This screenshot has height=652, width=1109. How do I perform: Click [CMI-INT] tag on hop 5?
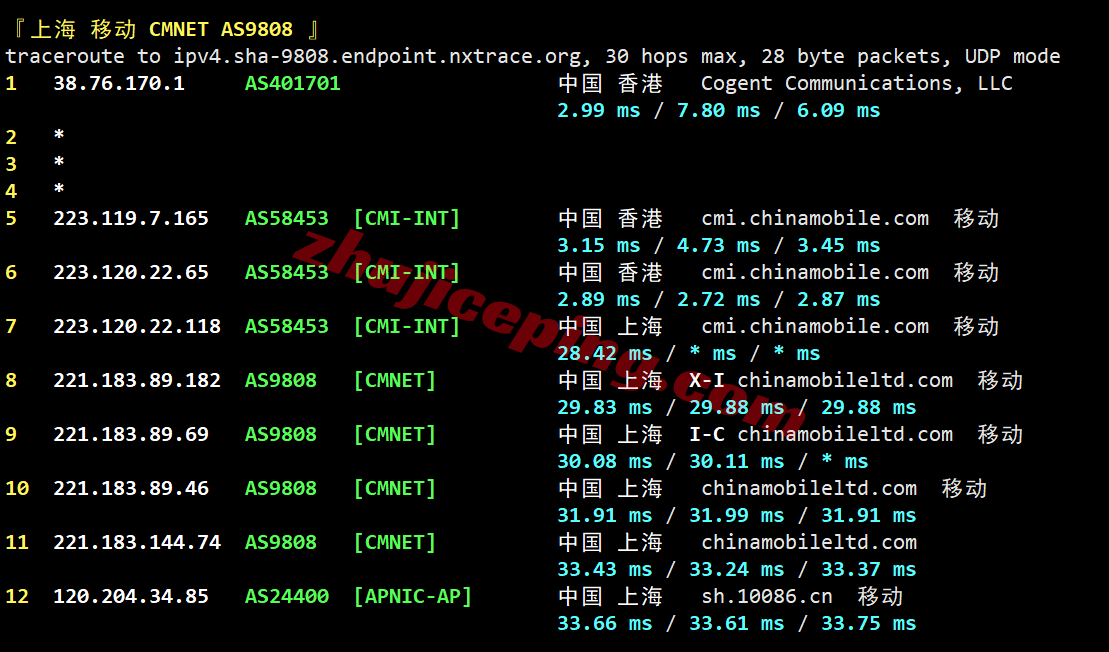click(x=407, y=219)
